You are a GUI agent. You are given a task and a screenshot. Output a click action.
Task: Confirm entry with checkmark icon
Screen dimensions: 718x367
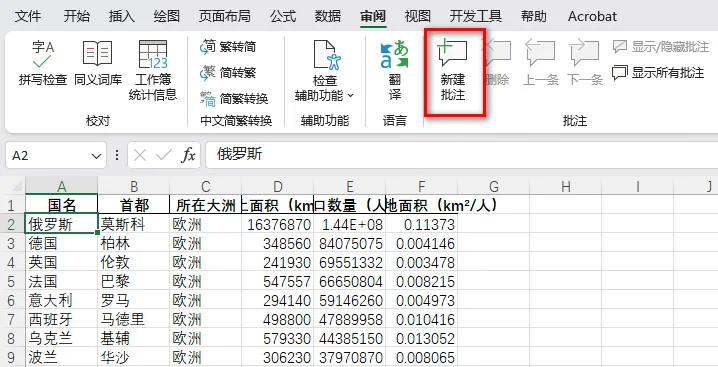click(x=163, y=156)
